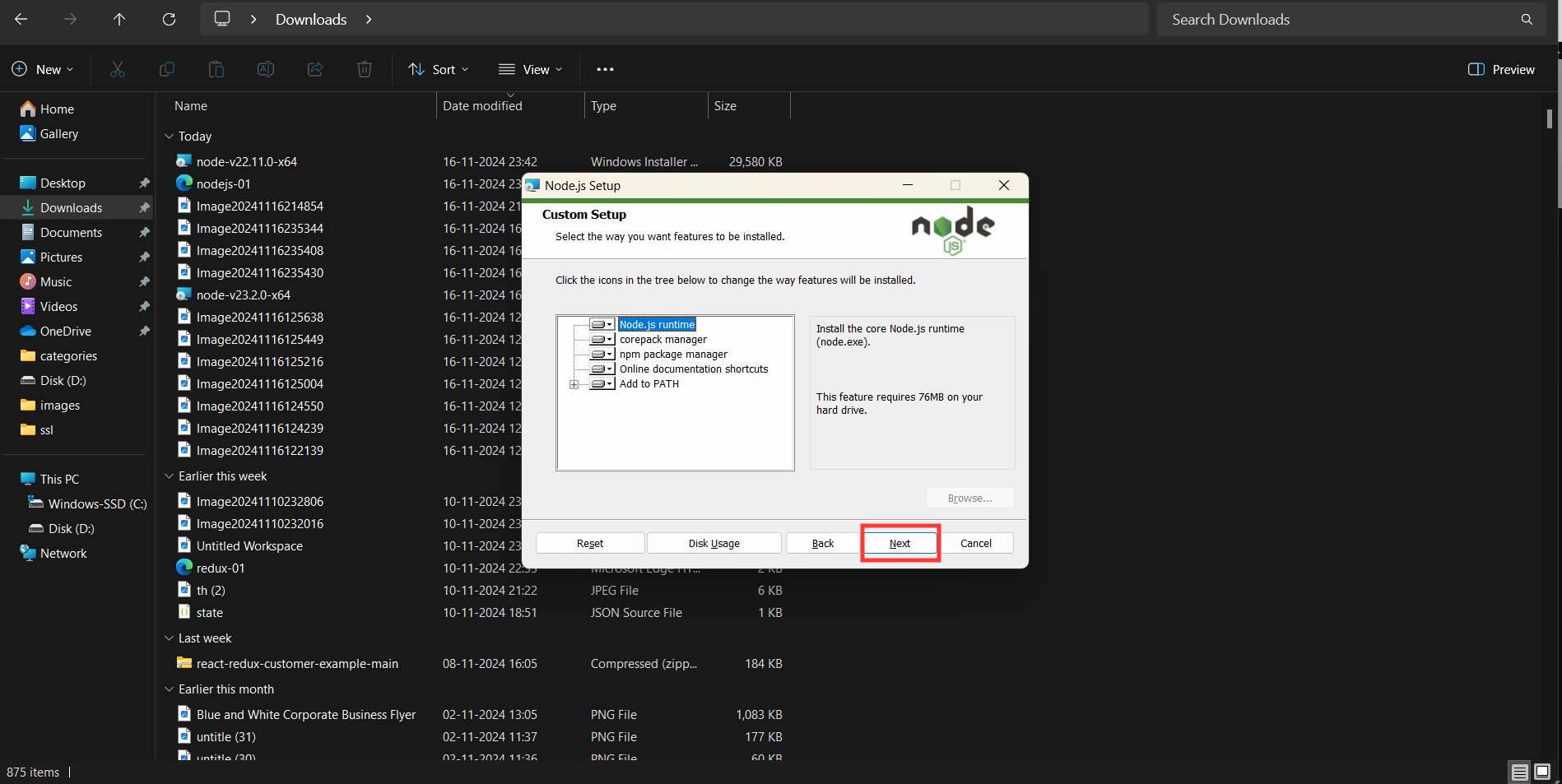The height and width of the screenshot is (784, 1562).
Task: Open Online documentation shortcuts feature dropdown
Action: [x=602, y=369]
